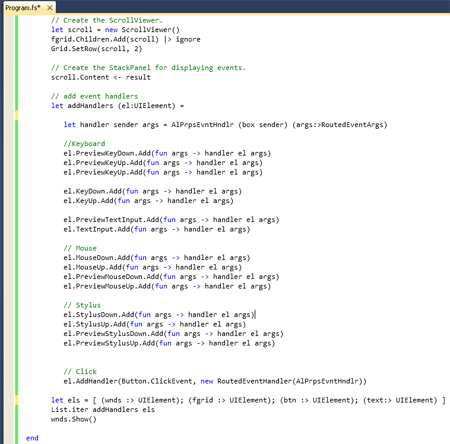Image resolution: width=450 pixels, height=444 pixels.
Task: Click the comment '// Create the ScrollViewer.'
Action: pyautogui.click(x=107, y=20)
